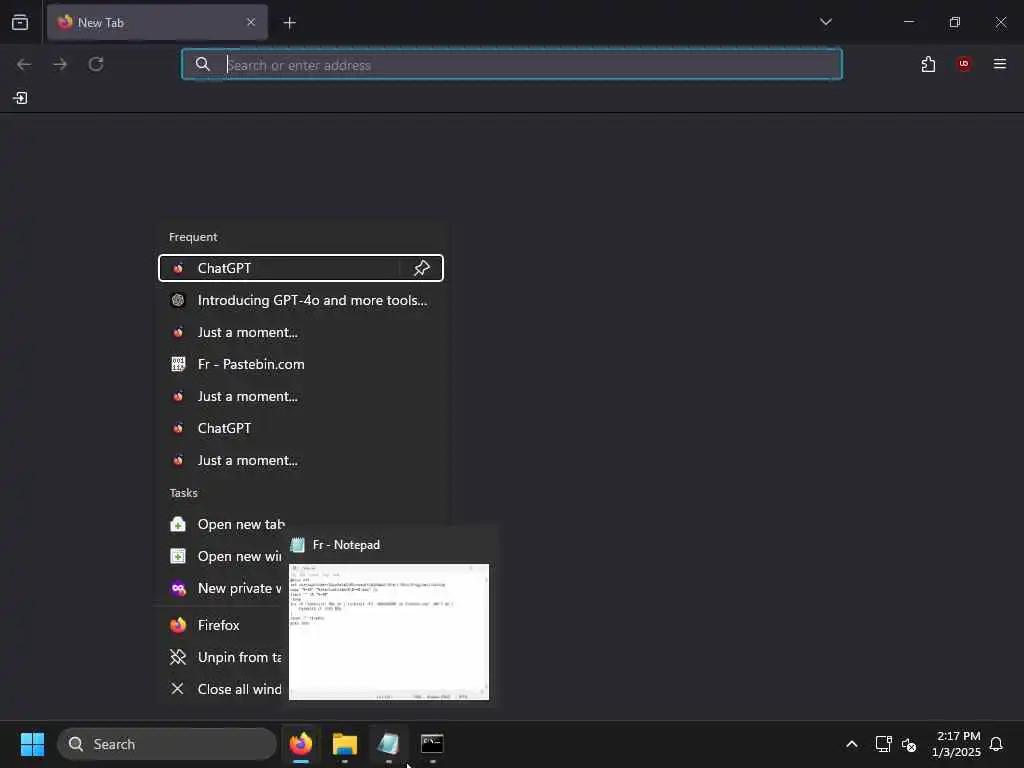Open the muted volume tray icon
1024x768 pixels.
coord(908,744)
